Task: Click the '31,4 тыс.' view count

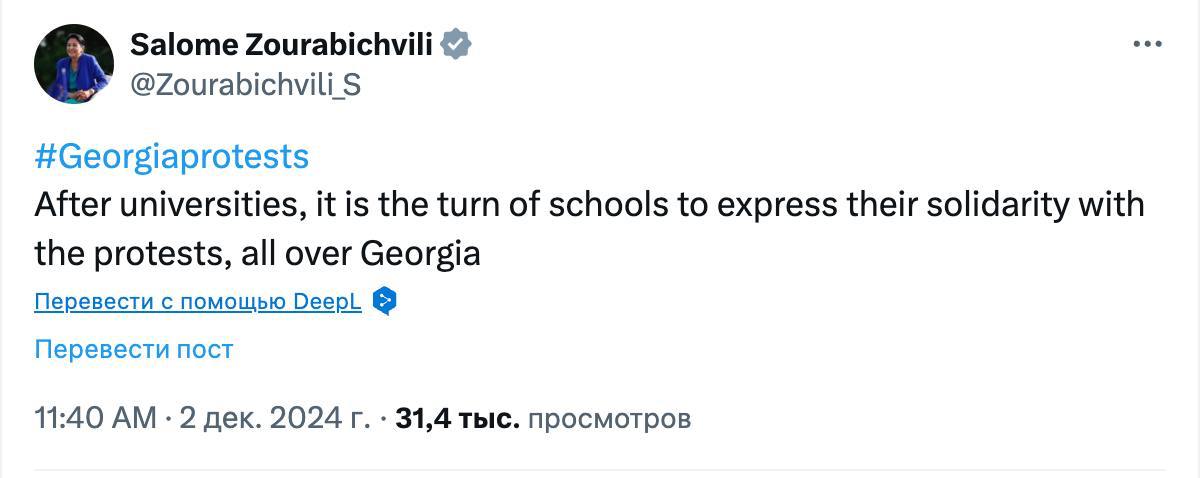Action: click(457, 418)
